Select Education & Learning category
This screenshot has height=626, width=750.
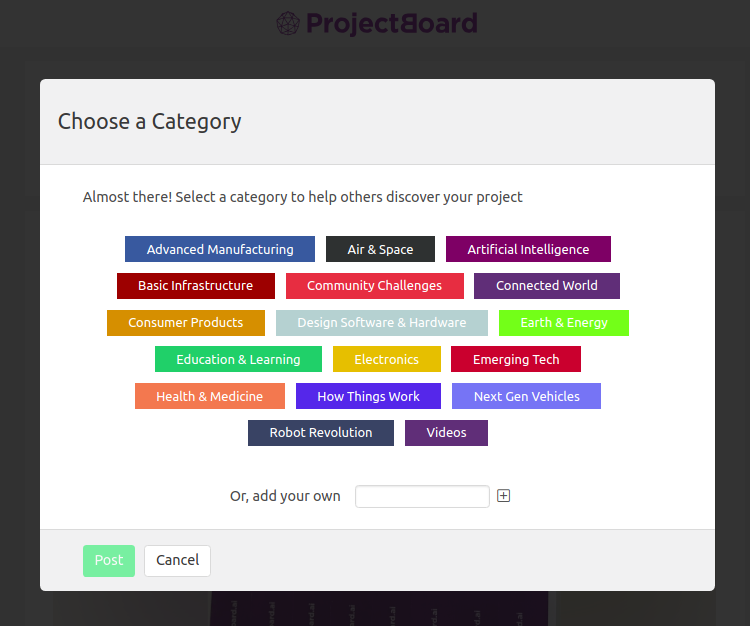(238, 359)
